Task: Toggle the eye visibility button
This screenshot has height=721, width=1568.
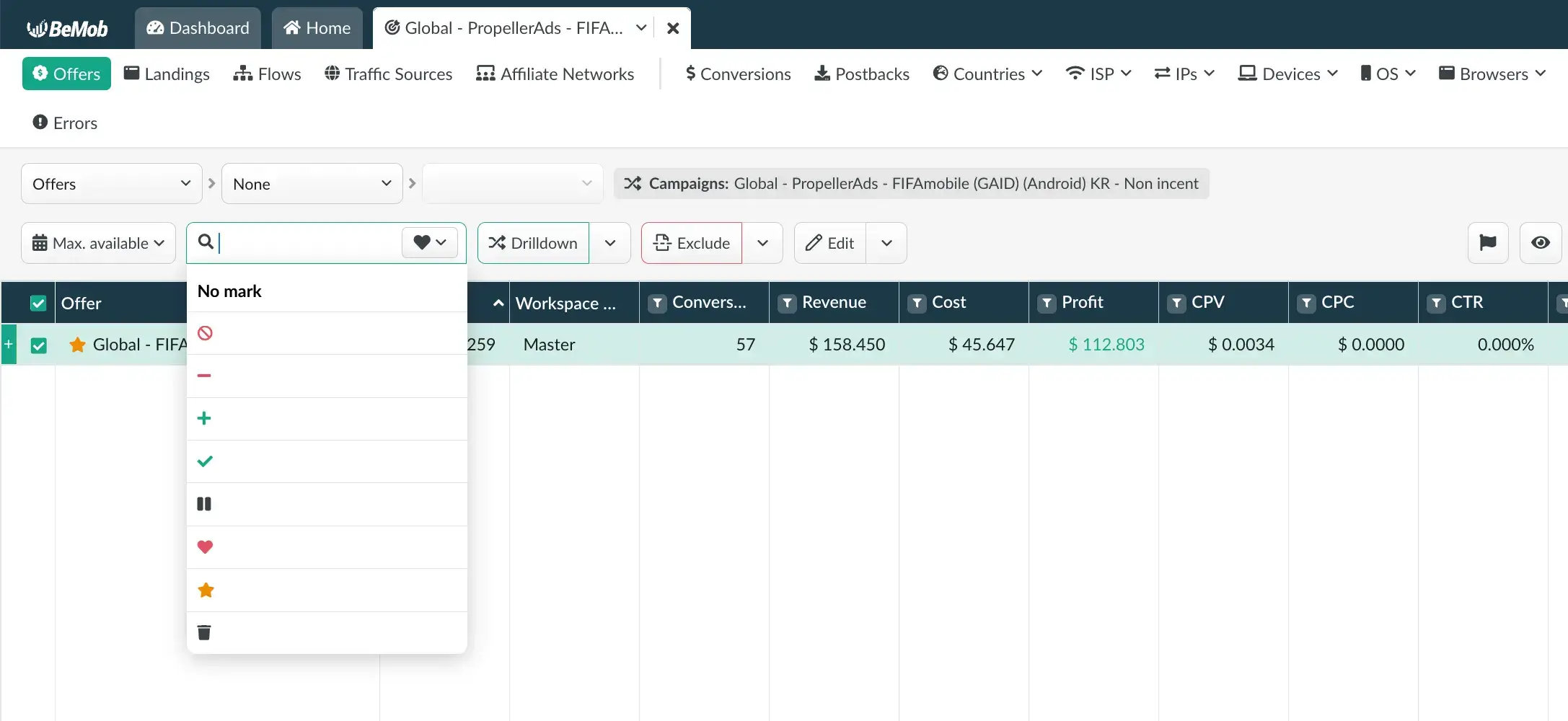Action: (x=1540, y=243)
